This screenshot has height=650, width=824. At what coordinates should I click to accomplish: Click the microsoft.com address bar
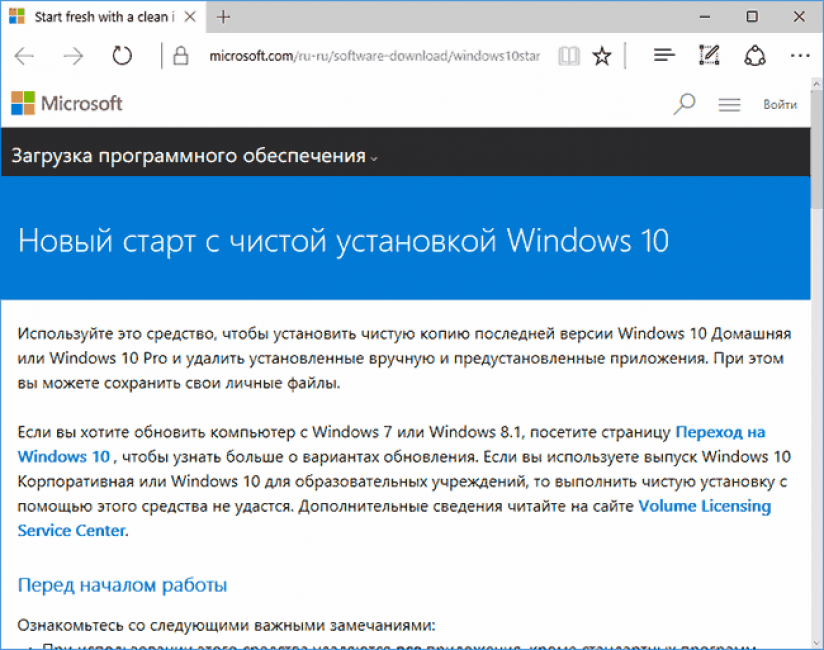click(x=374, y=56)
